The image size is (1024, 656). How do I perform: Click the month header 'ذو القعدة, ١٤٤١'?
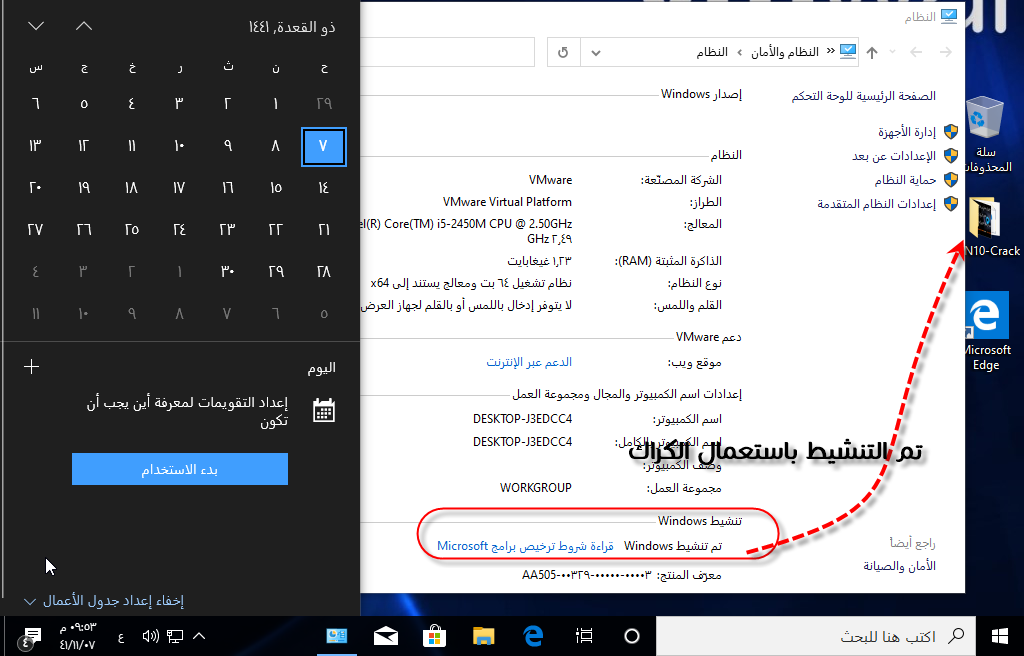point(292,27)
